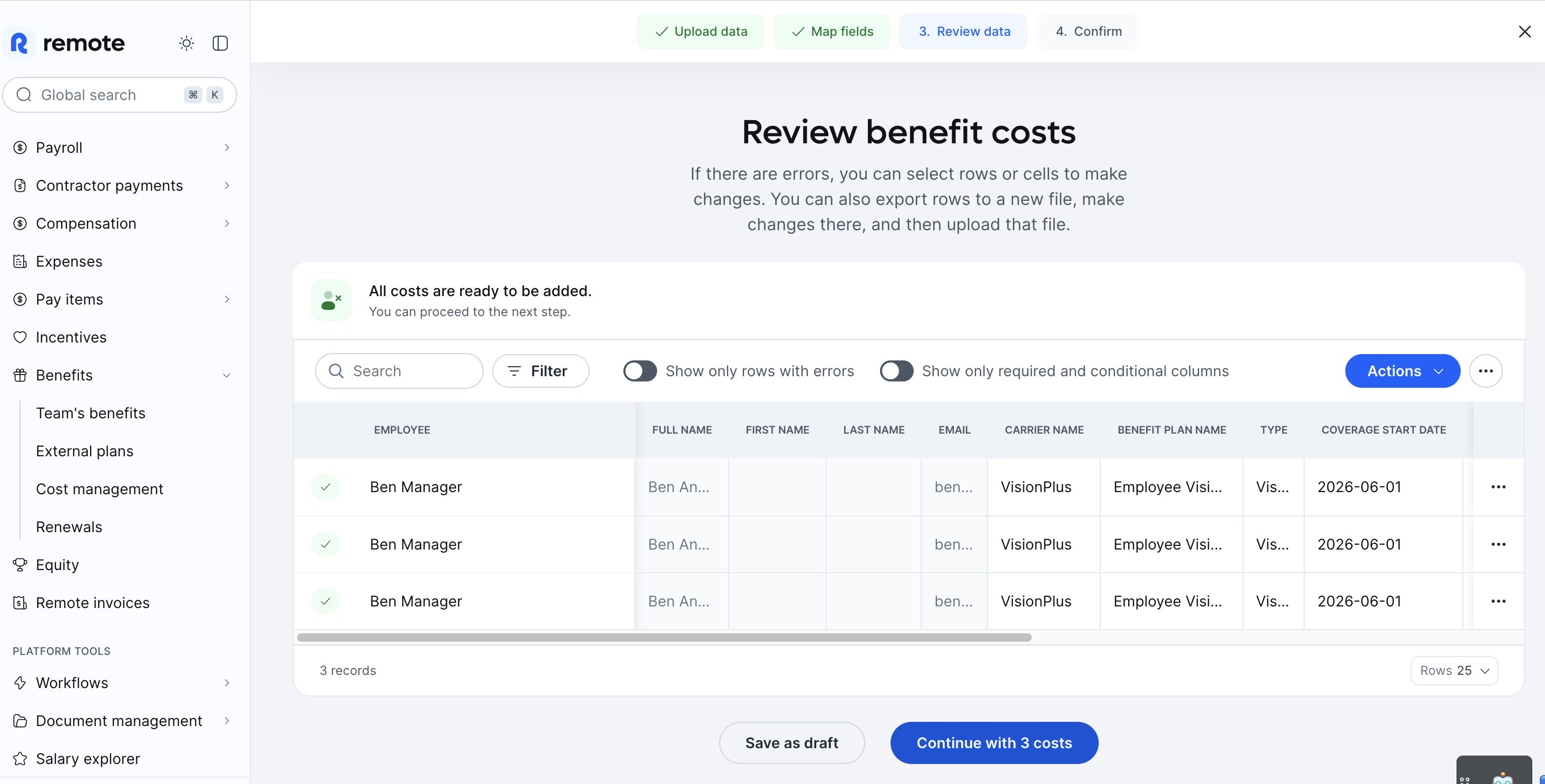Screen dimensions: 1545x784
Task: Go to Map fields step
Action: pos(832,31)
